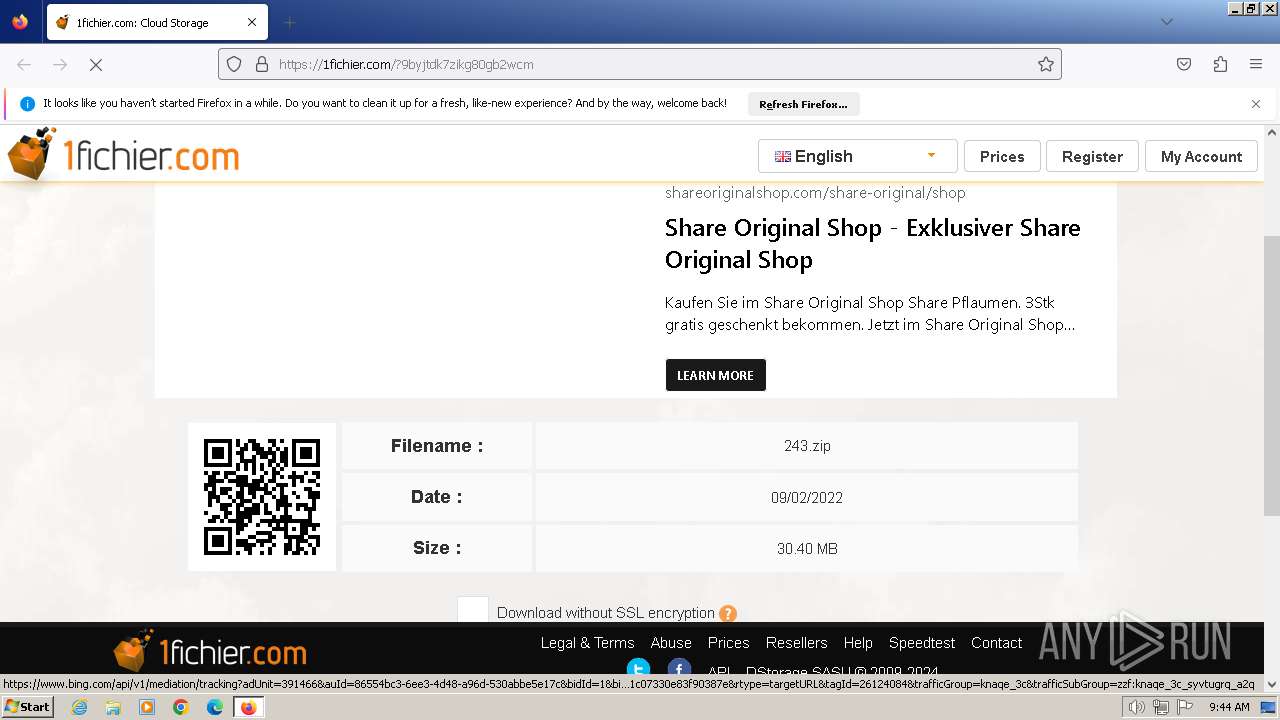Viewport: 1280px width, 720px height.
Task: Go back to previous page
Action: pyautogui.click(x=24, y=64)
